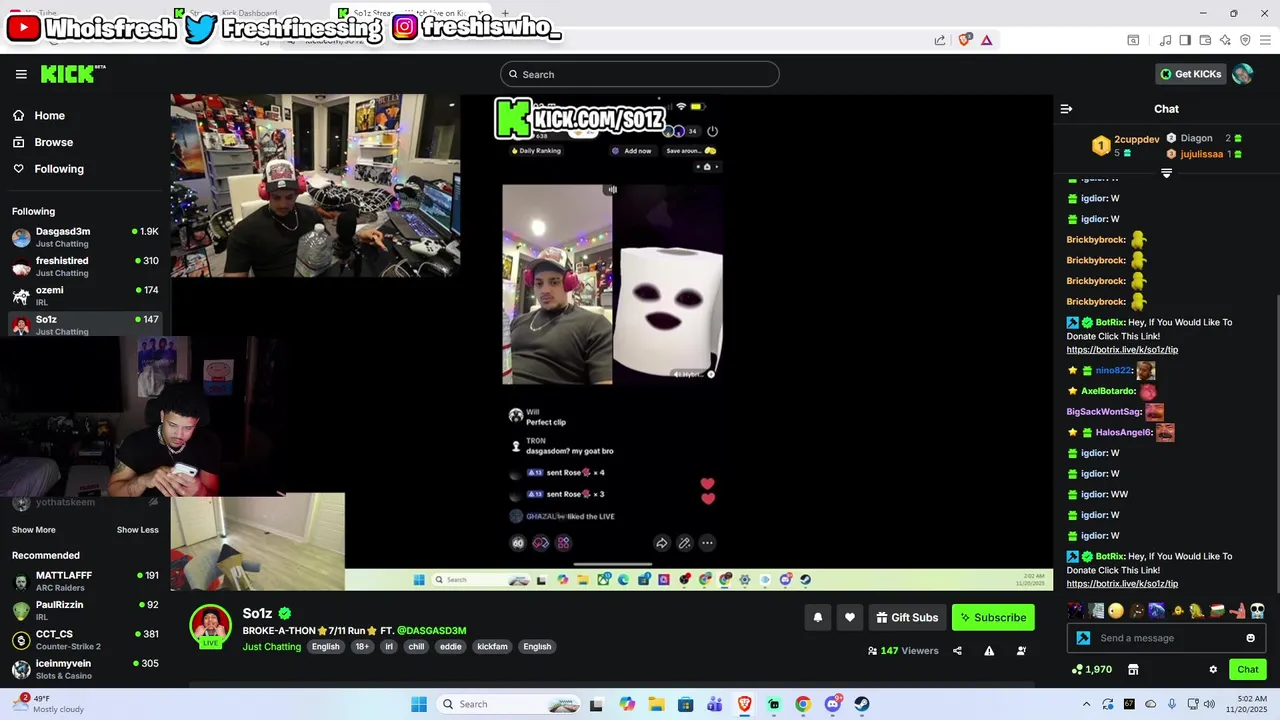This screenshot has width=1280, height=720.
Task: Open File Explorer from the taskbar
Action: click(656, 704)
